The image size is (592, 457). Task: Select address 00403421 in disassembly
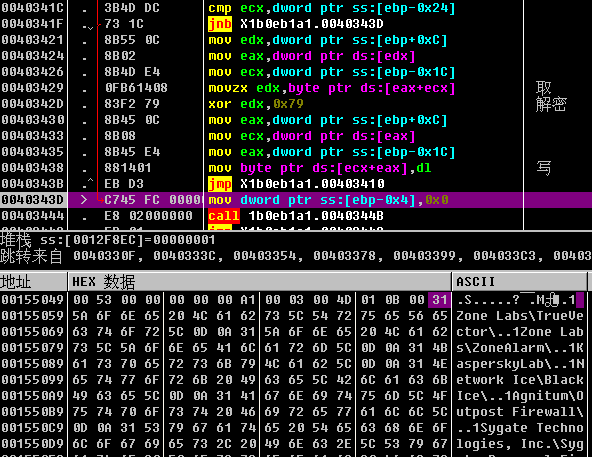[33, 40]
